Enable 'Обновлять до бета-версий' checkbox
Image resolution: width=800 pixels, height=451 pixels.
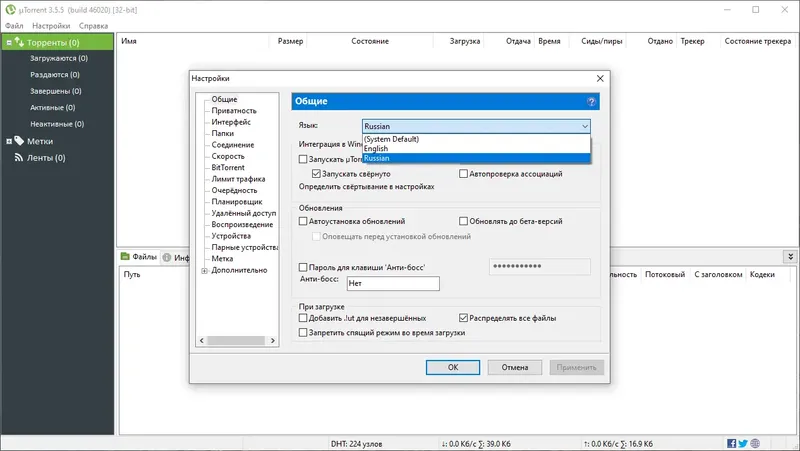click(463, 221)
